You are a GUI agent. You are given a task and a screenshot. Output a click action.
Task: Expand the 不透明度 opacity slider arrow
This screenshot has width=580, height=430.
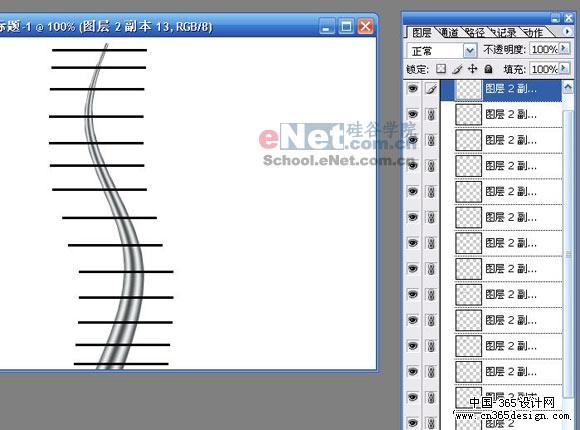(564, 48)
